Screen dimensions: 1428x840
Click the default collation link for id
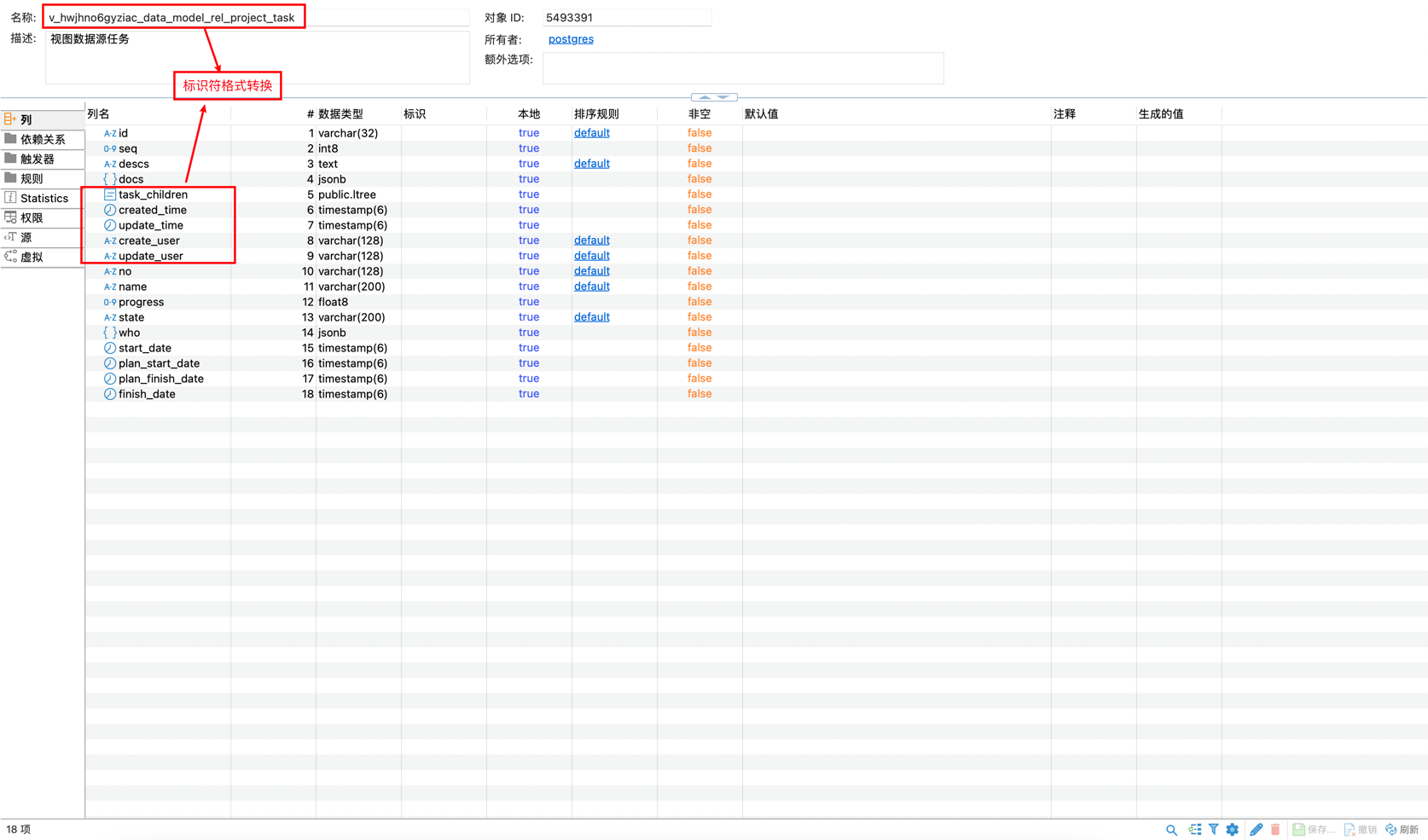click(591, 133)
